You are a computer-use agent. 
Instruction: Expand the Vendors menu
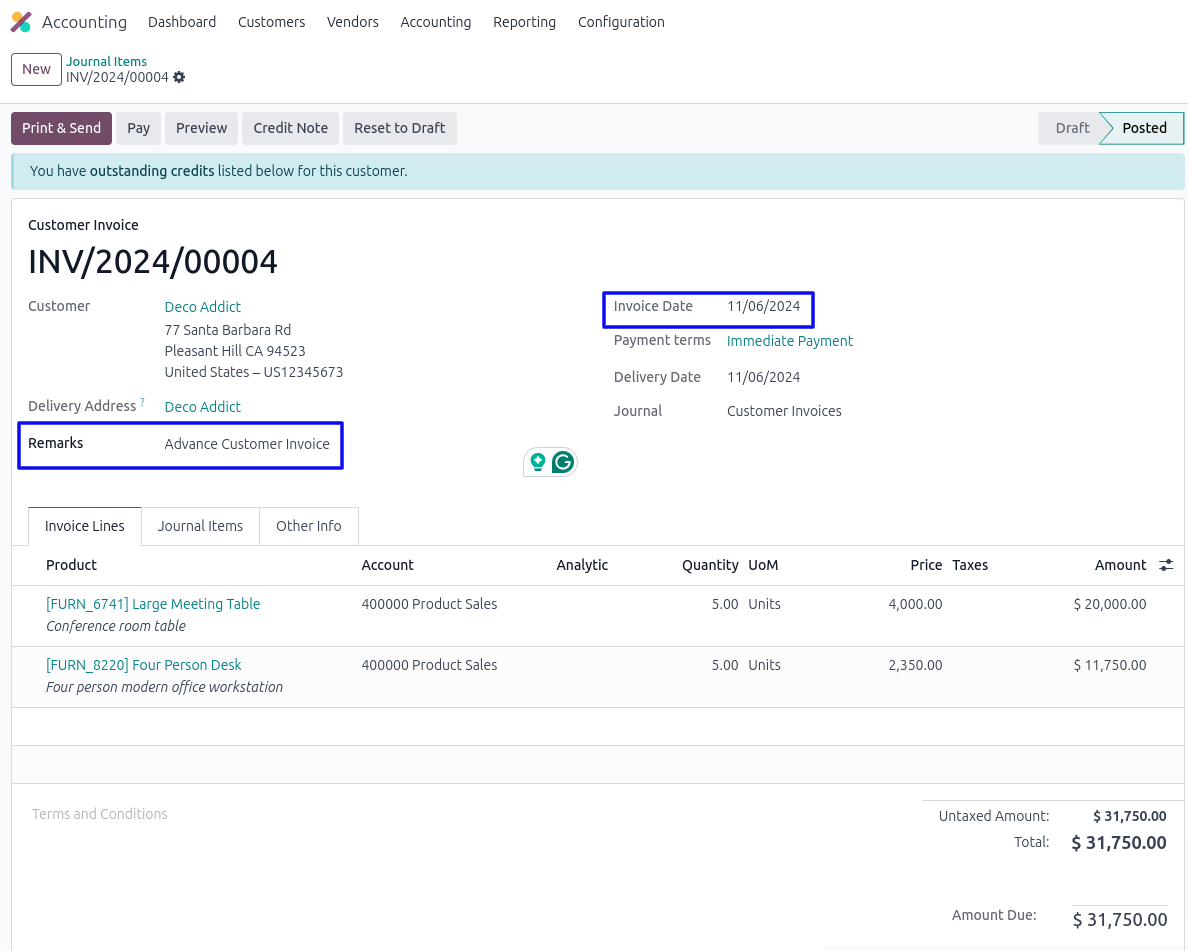pos(352,22)
